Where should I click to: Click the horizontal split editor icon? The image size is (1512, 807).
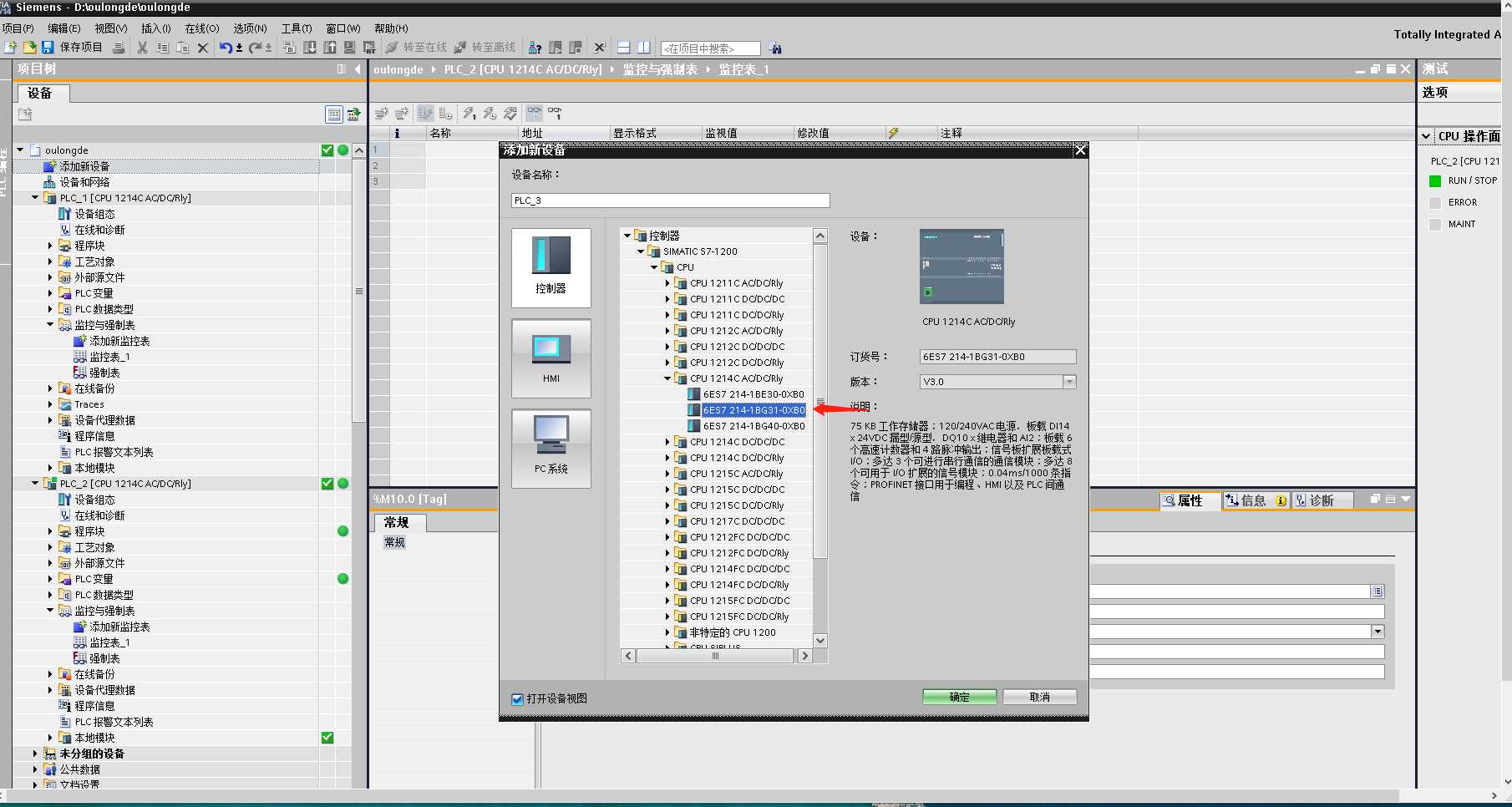tap(623, 48)
